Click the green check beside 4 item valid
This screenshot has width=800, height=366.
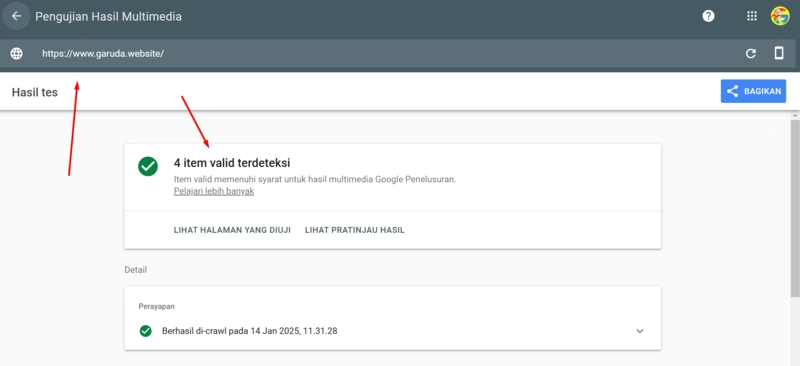pyautogui.click(x=148, y=166)
